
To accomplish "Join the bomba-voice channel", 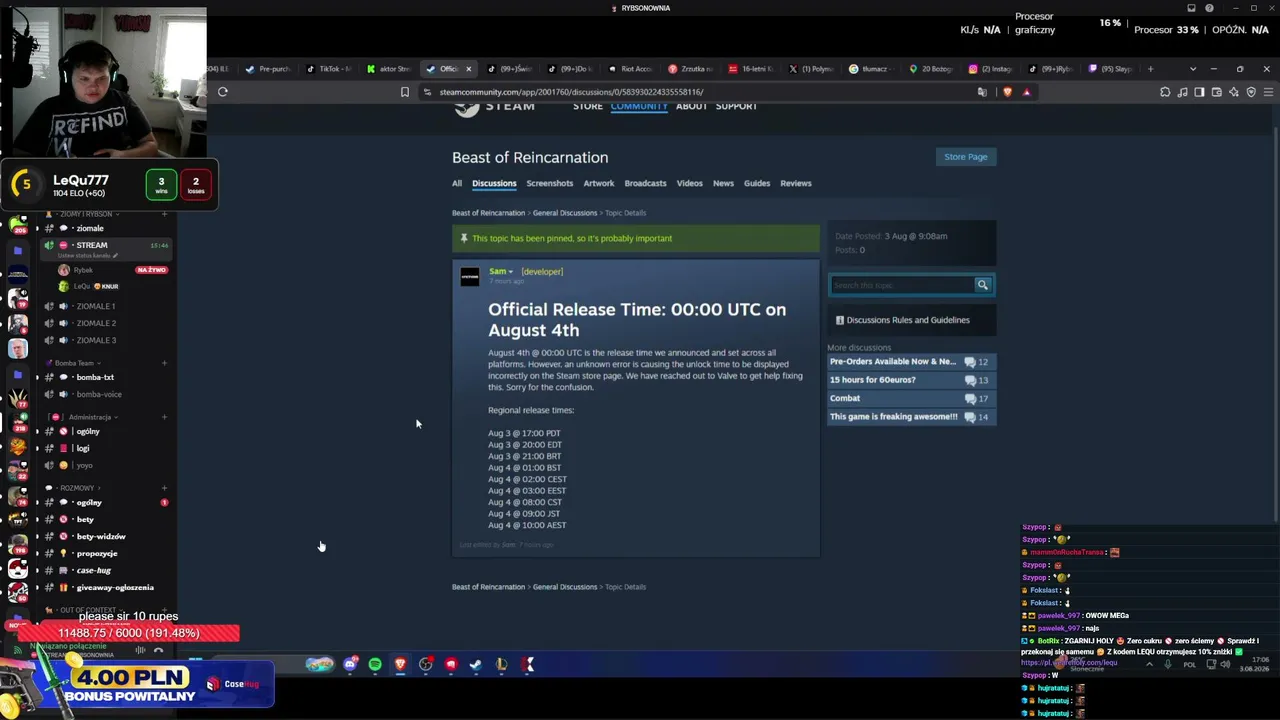I will pos(98,394).
